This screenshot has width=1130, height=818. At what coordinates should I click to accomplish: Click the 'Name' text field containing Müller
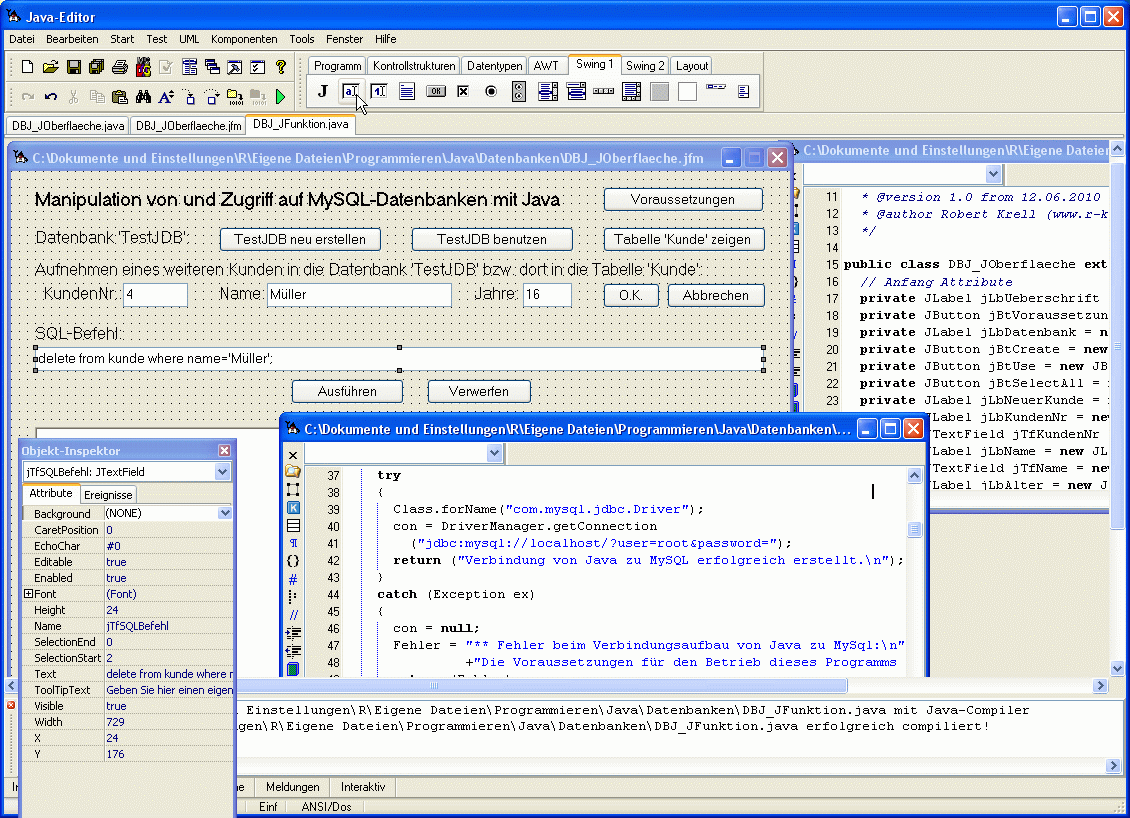pos(359,295)
